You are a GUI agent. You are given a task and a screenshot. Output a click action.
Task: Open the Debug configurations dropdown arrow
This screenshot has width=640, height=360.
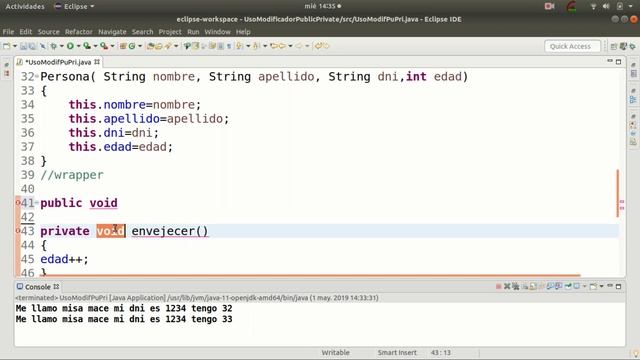point(62,46)
